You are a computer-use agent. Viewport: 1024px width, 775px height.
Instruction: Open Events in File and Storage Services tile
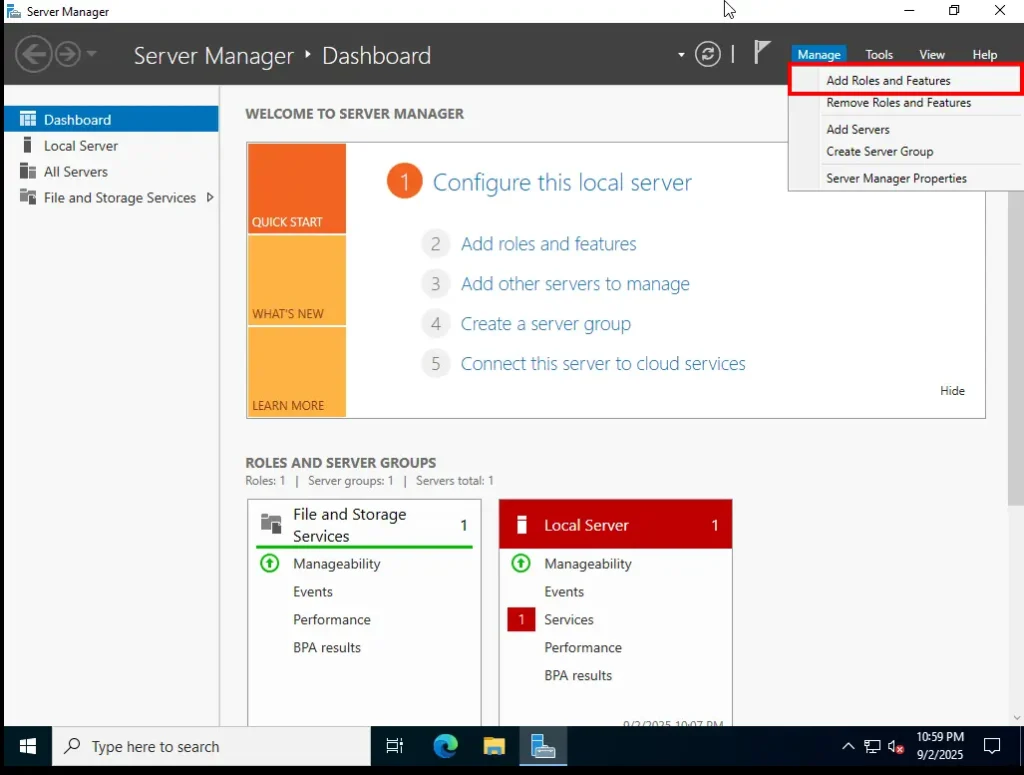tap(313, 592)
